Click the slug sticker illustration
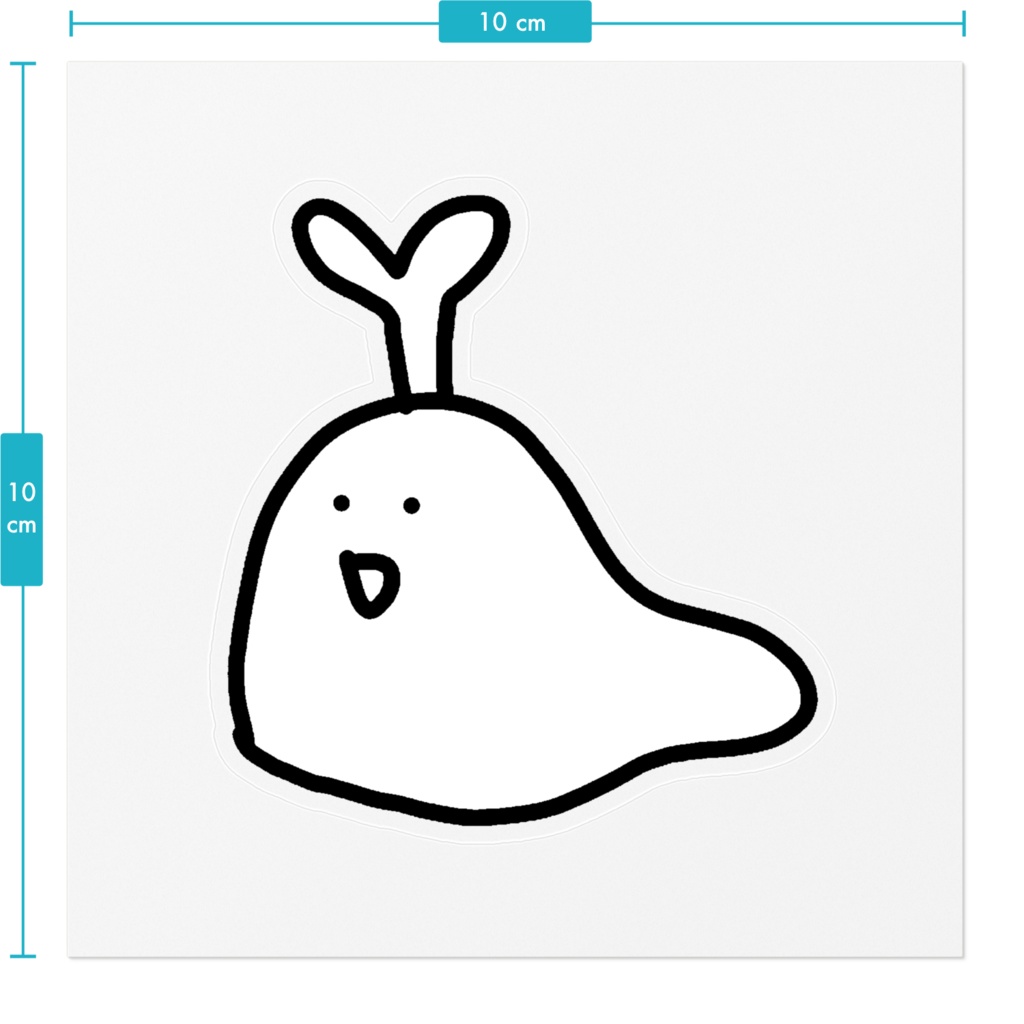Viewport: 1024px width, 1024px height. [x=522, y=510]
